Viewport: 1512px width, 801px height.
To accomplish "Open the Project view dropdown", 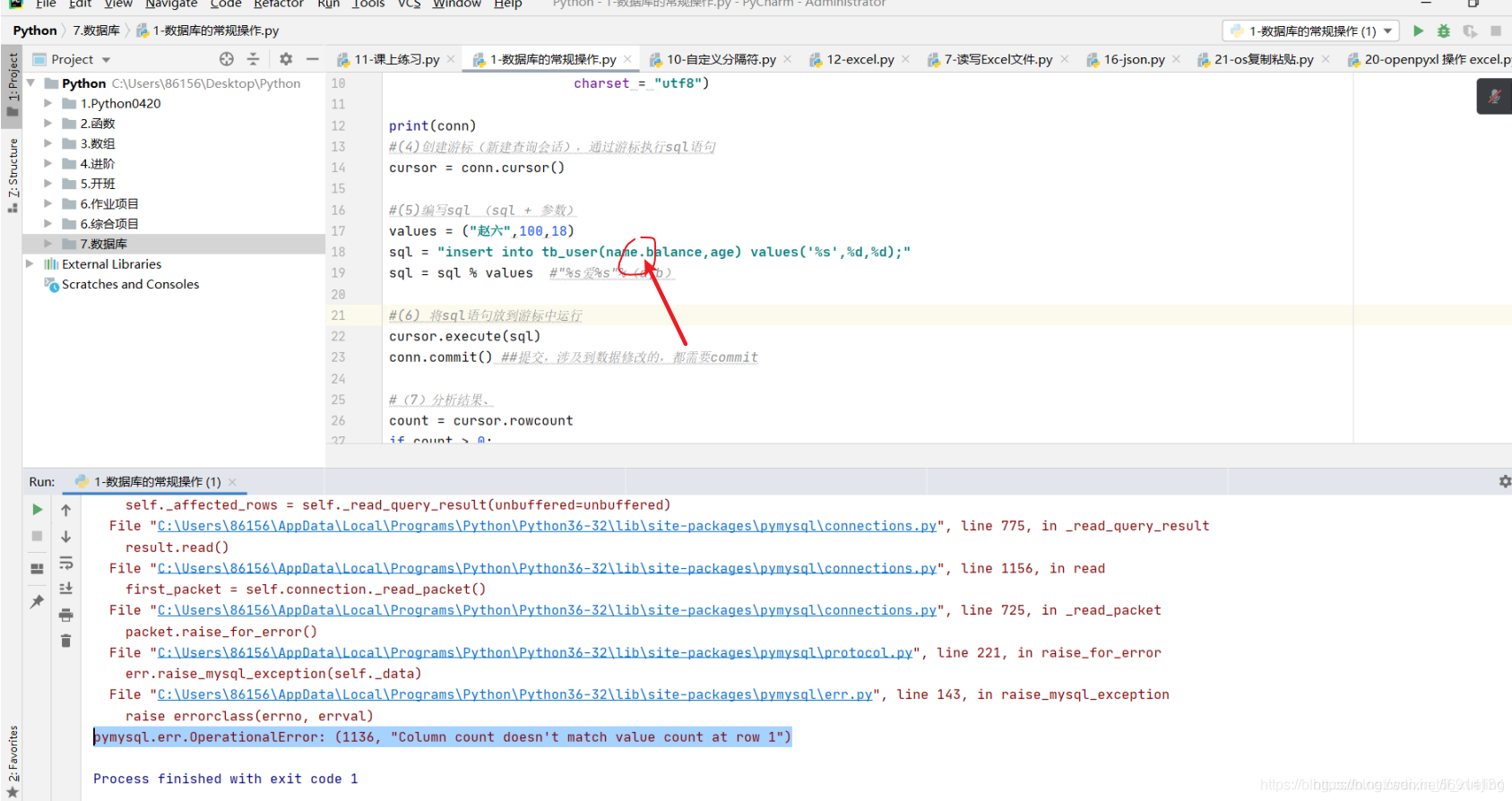I will coord(106,60).
